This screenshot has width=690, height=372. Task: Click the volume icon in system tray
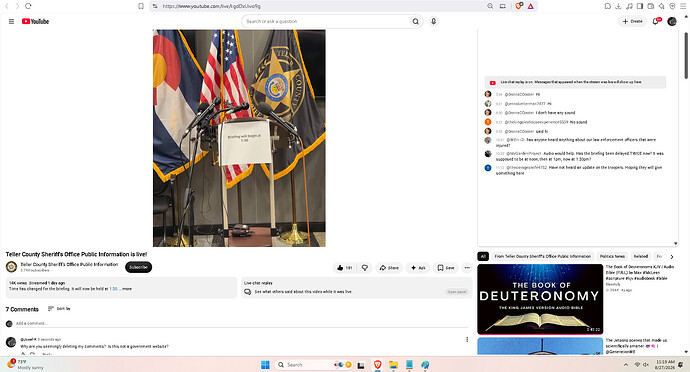(x=646, y=365)
